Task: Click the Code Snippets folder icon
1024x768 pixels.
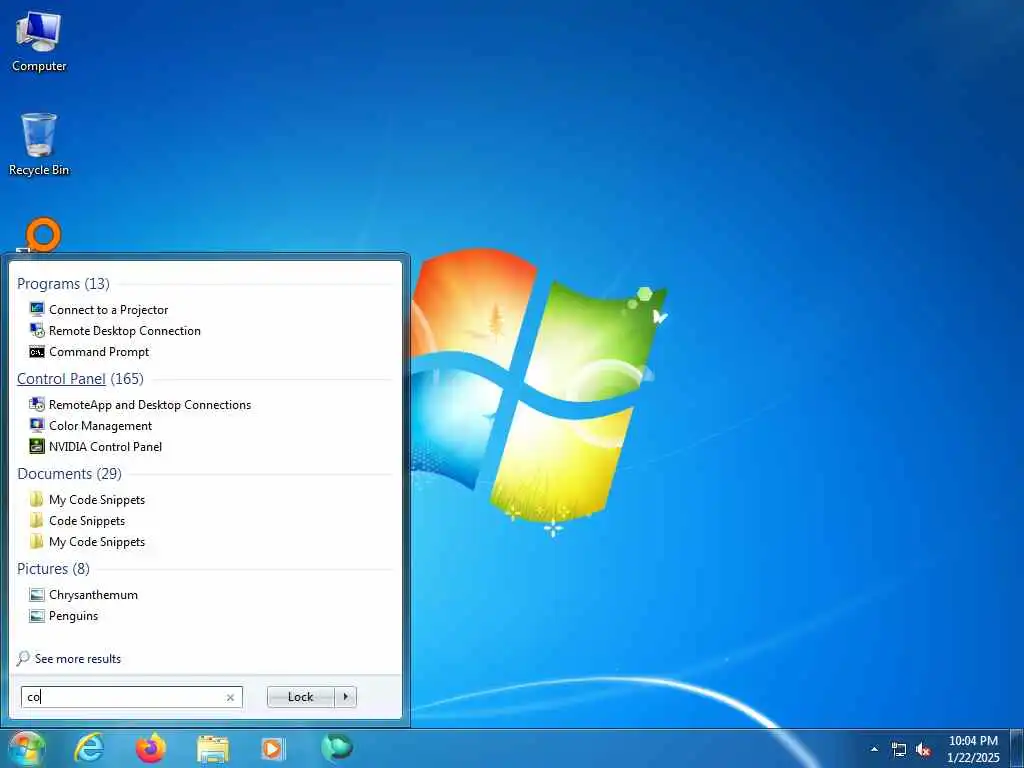Action: (37, 520)
